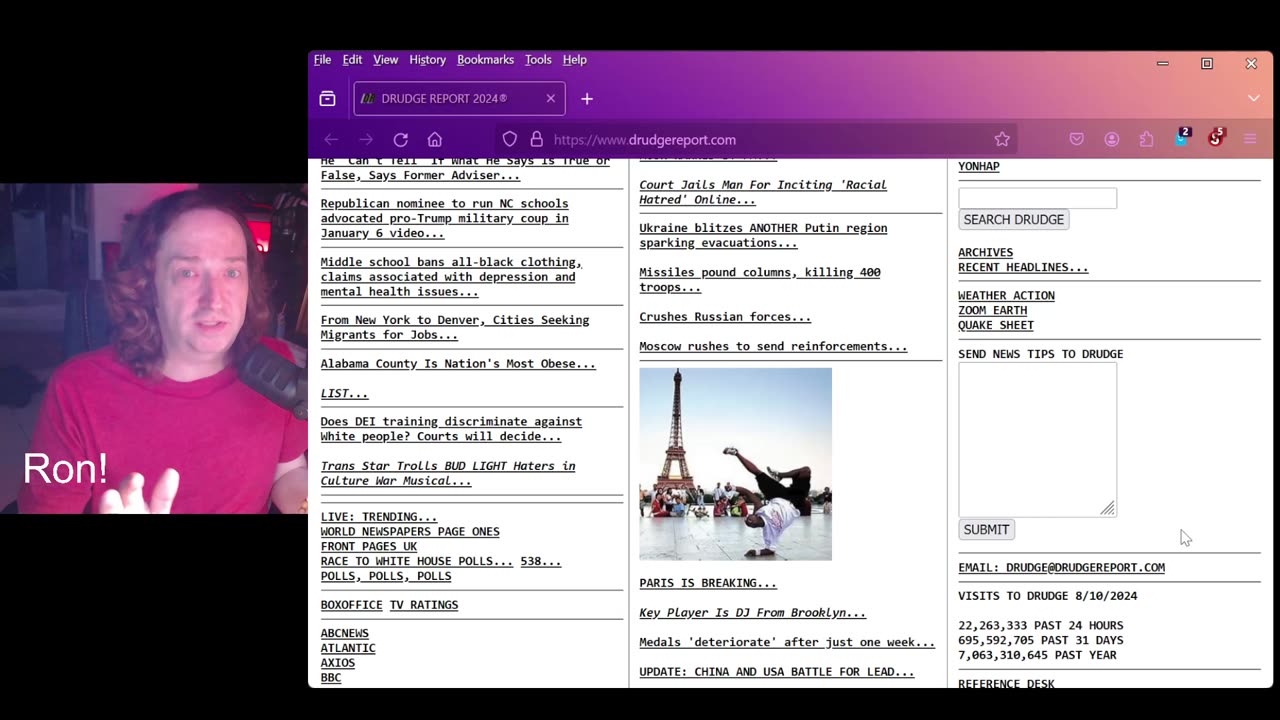Open LIVE: TRENDING link

(378, 518)
